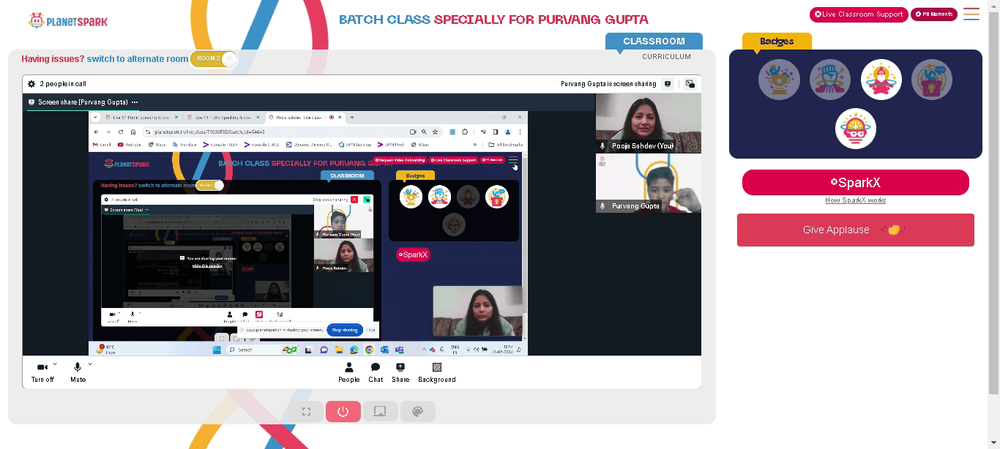Mute the microphone
Image resolution: width=1000 pixels, height=449 pixels.
tap(78, 372)
